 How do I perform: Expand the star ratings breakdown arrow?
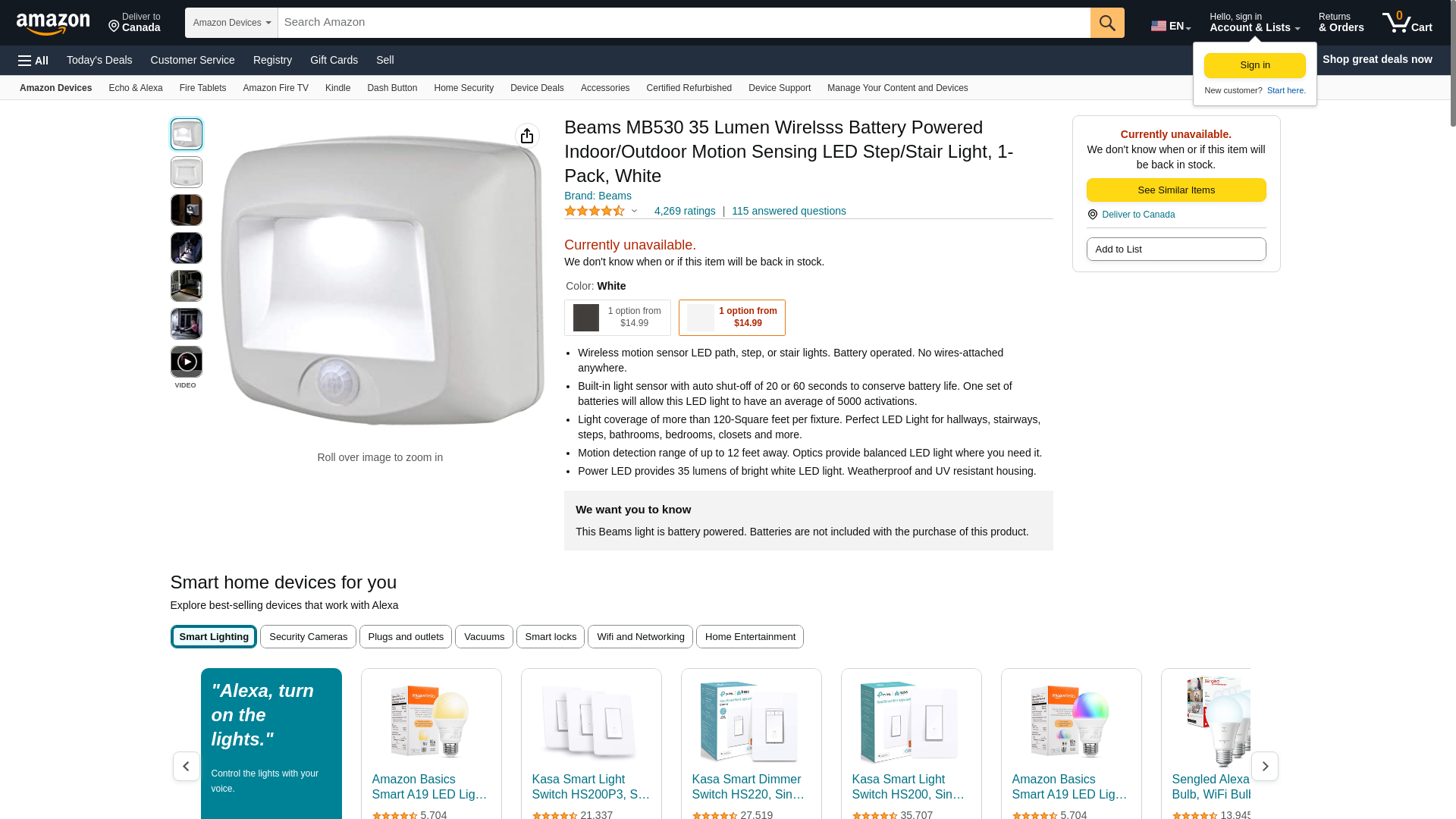tap(634, 211)
